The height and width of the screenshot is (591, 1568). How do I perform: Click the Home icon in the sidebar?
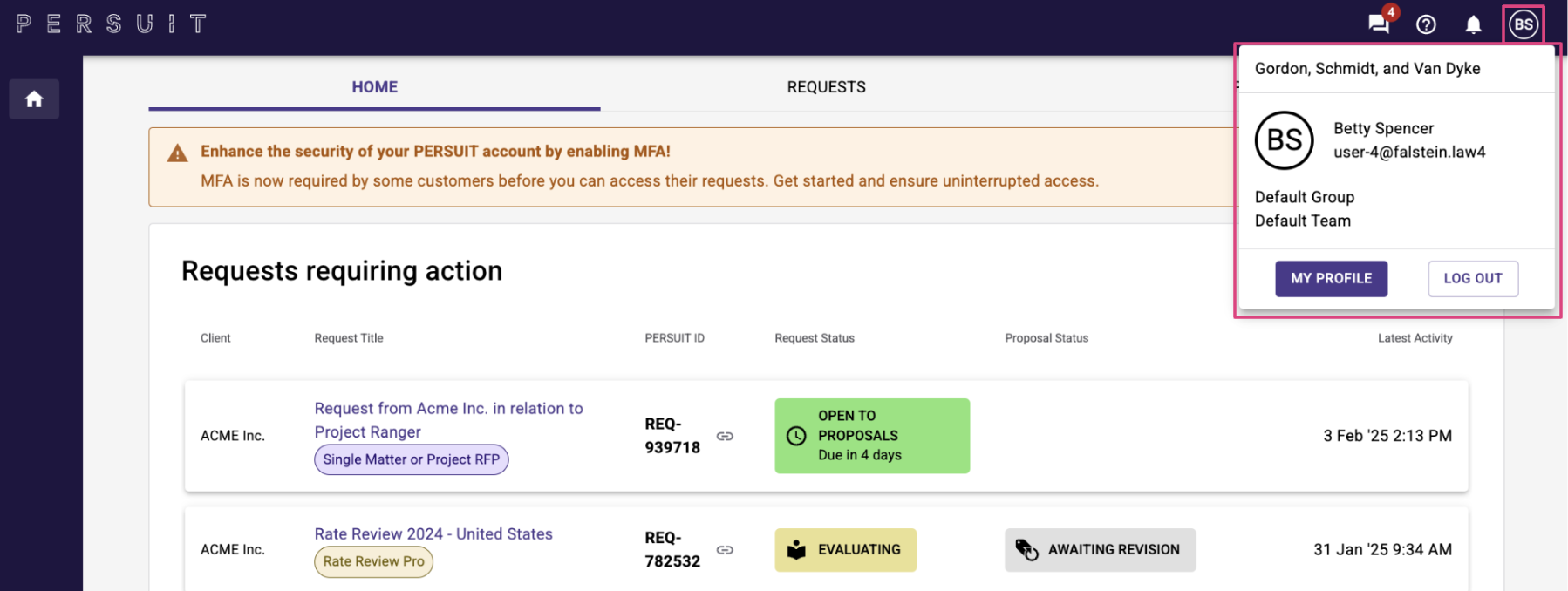pyautogui.click(x=34, y=99)
